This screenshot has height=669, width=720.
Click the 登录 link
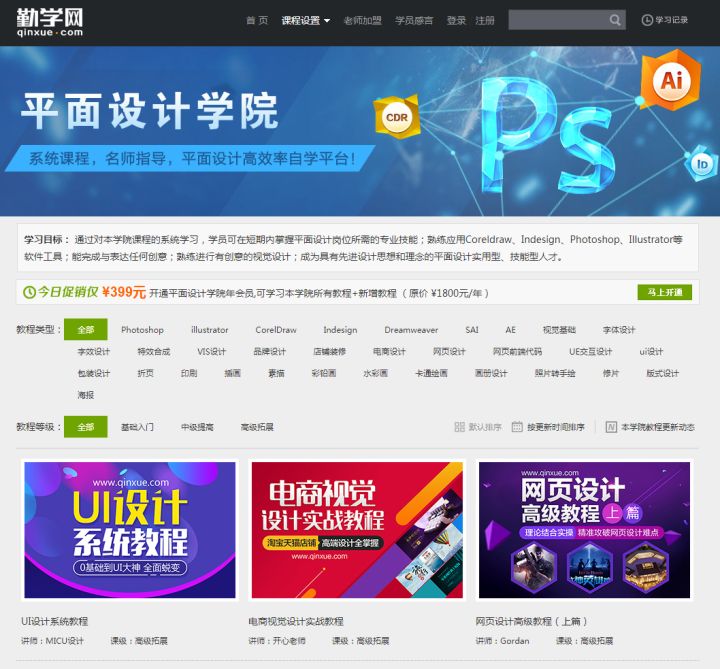[x=456, y=20]
